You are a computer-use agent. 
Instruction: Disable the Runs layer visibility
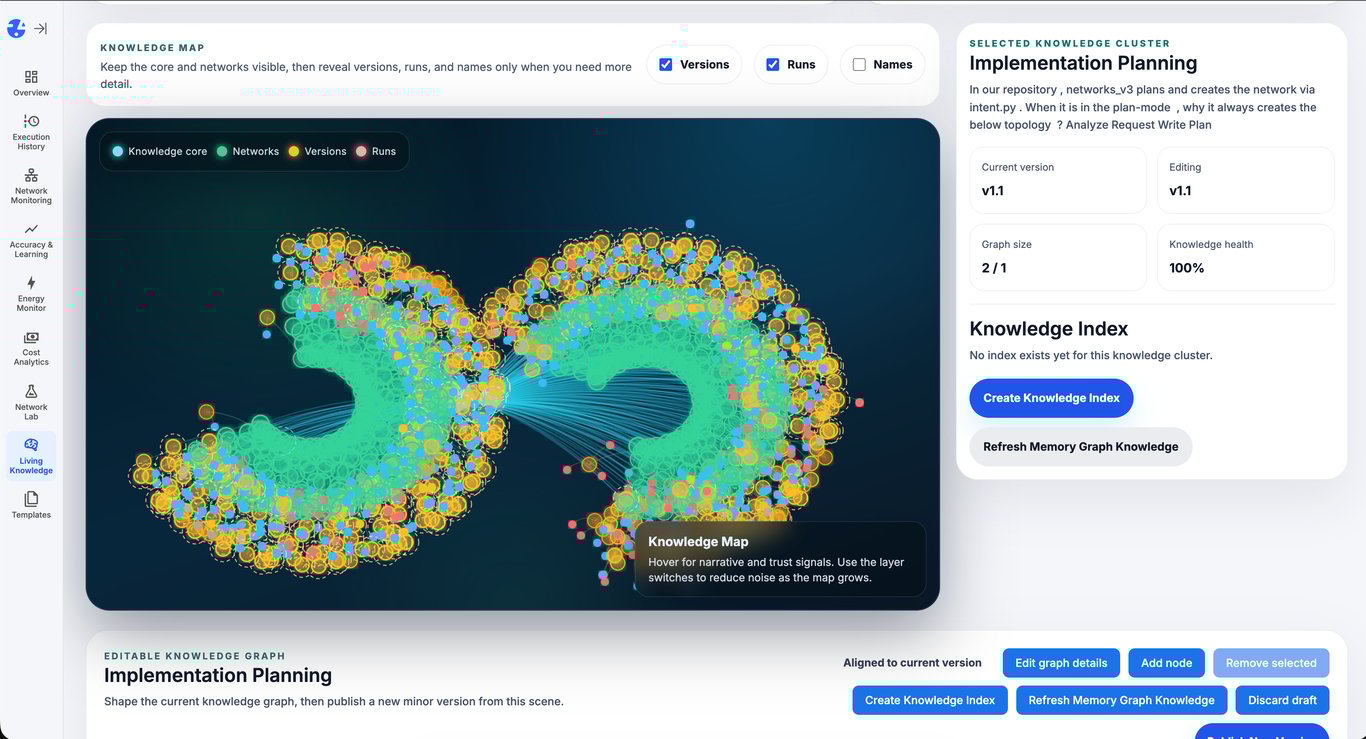772,63
